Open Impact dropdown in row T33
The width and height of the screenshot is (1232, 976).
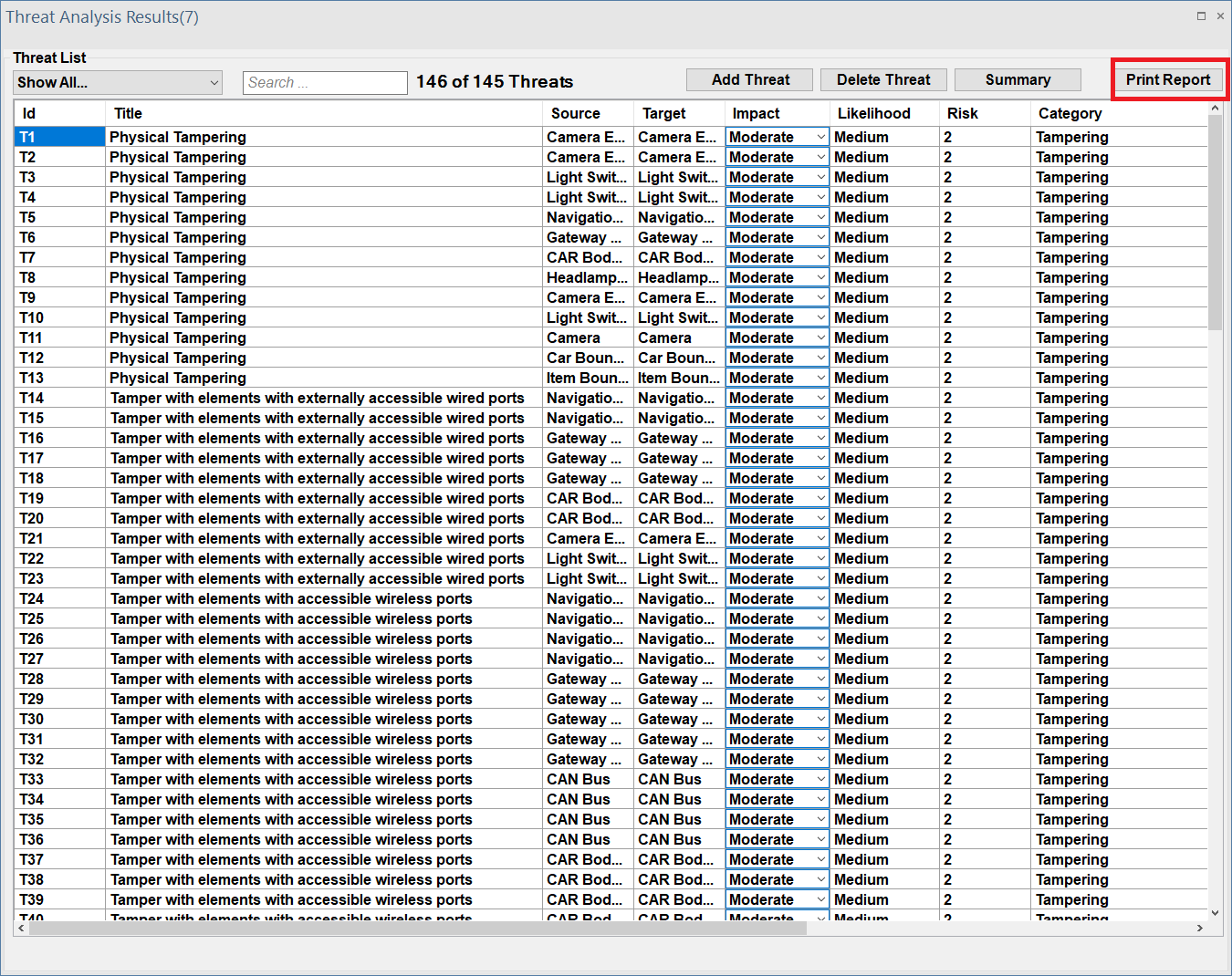pos(820,780)
